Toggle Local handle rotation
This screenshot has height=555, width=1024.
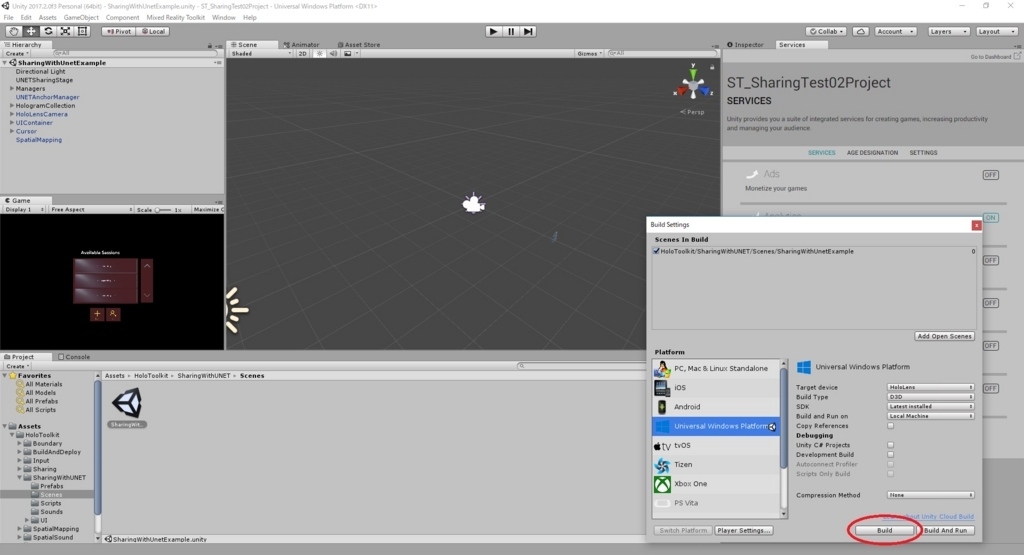(153, 31)
